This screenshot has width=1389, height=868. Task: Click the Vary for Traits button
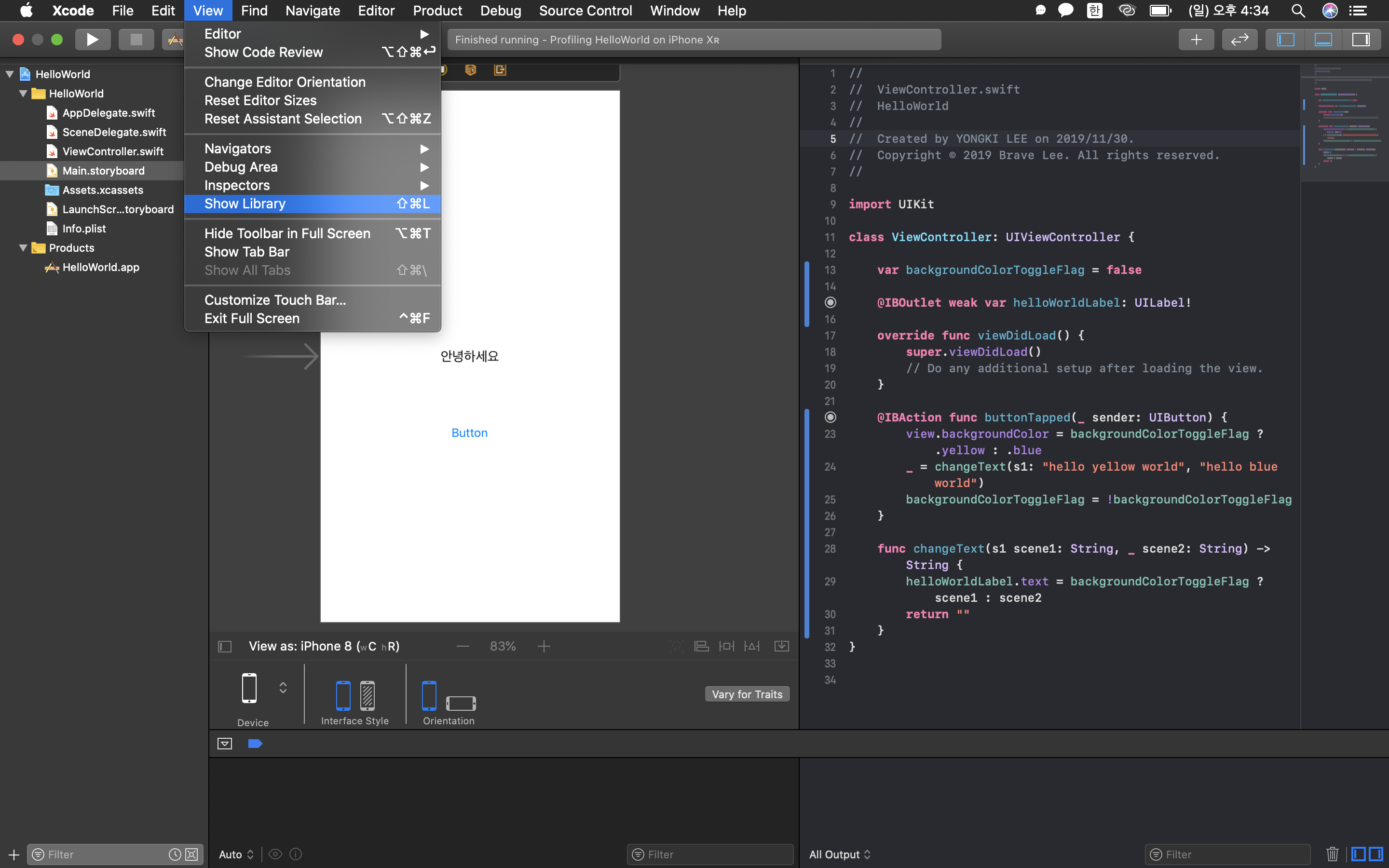pos(747,694)
